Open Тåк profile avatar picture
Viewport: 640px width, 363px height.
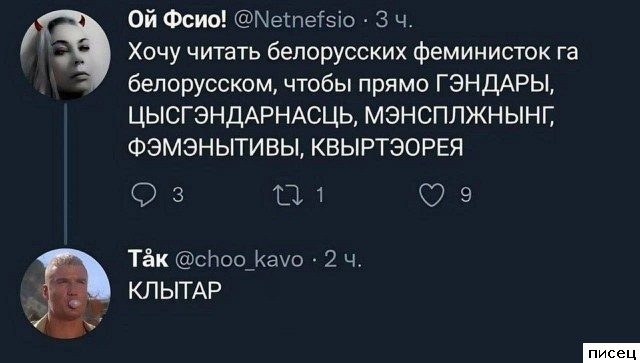point(65,294)
